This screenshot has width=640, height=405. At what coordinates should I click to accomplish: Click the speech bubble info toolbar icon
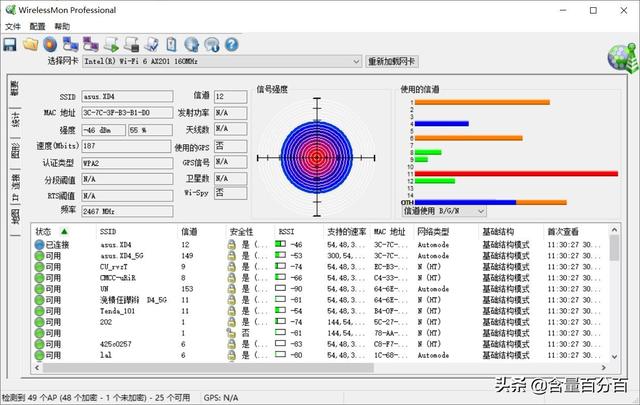pos(211,44)
